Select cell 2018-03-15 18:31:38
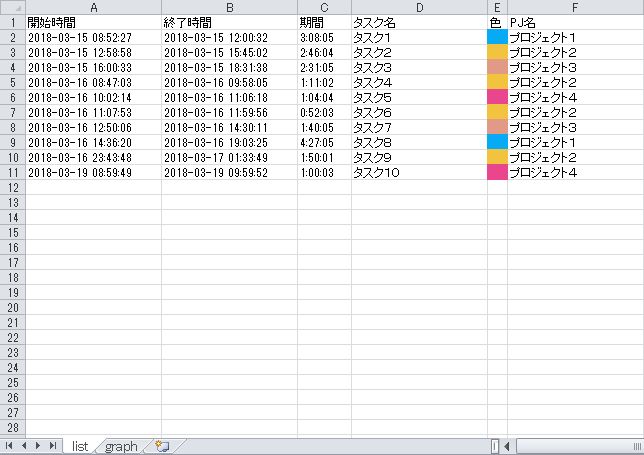The image size is (644, 455). point(230,67)
